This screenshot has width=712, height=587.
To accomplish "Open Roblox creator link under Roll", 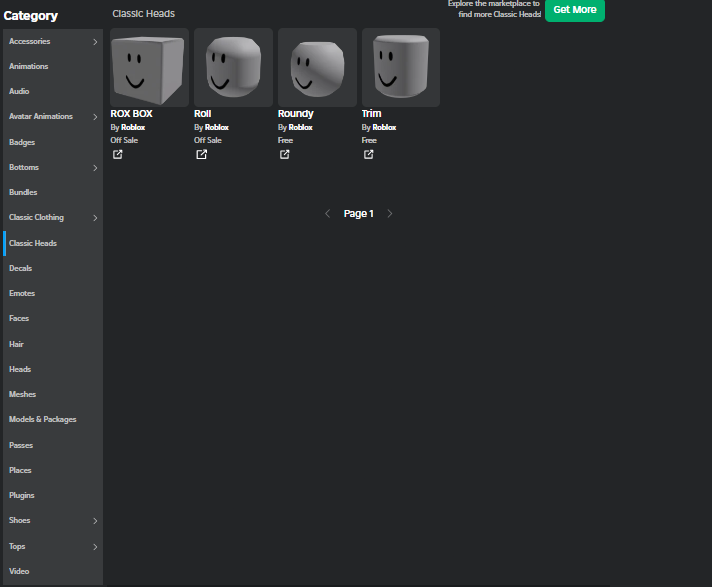I will click(217, 128).
